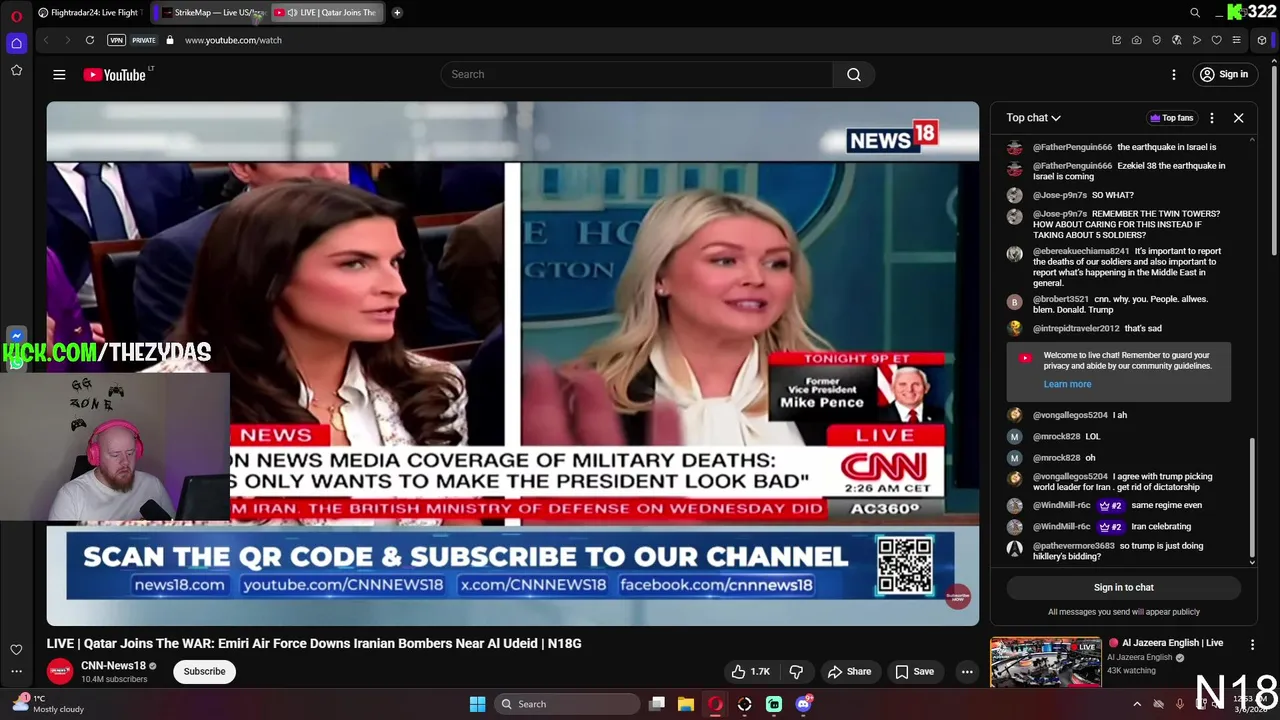Go back to the previous page

pos(46,40)
